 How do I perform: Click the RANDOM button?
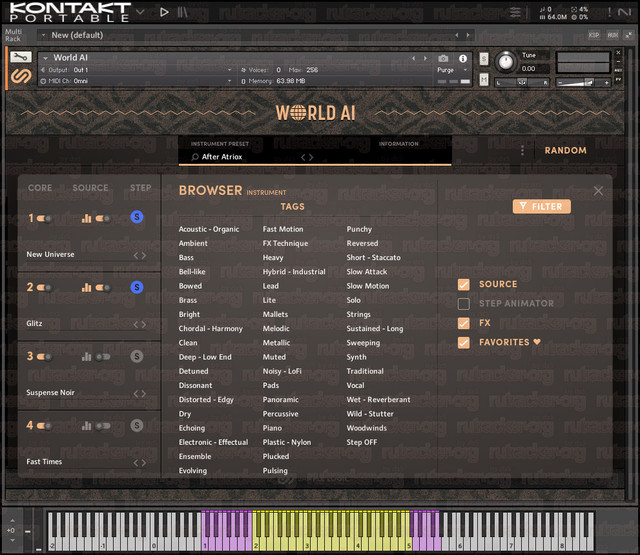point(565,150)
